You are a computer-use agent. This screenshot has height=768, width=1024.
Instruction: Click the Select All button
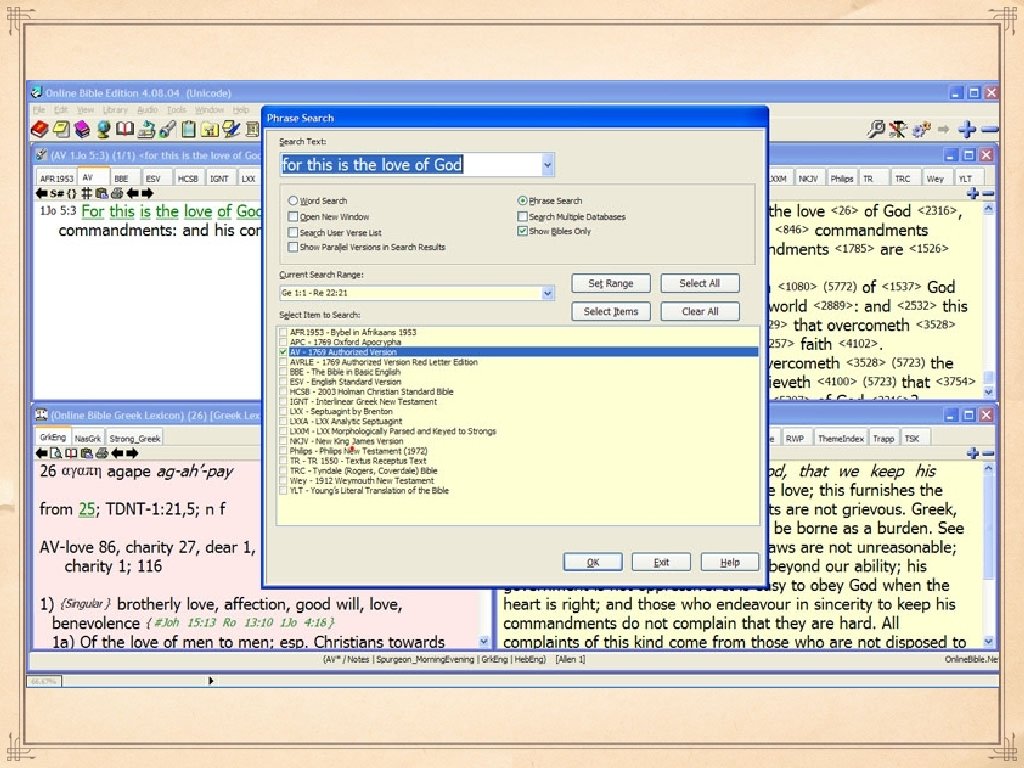point(699,283)
